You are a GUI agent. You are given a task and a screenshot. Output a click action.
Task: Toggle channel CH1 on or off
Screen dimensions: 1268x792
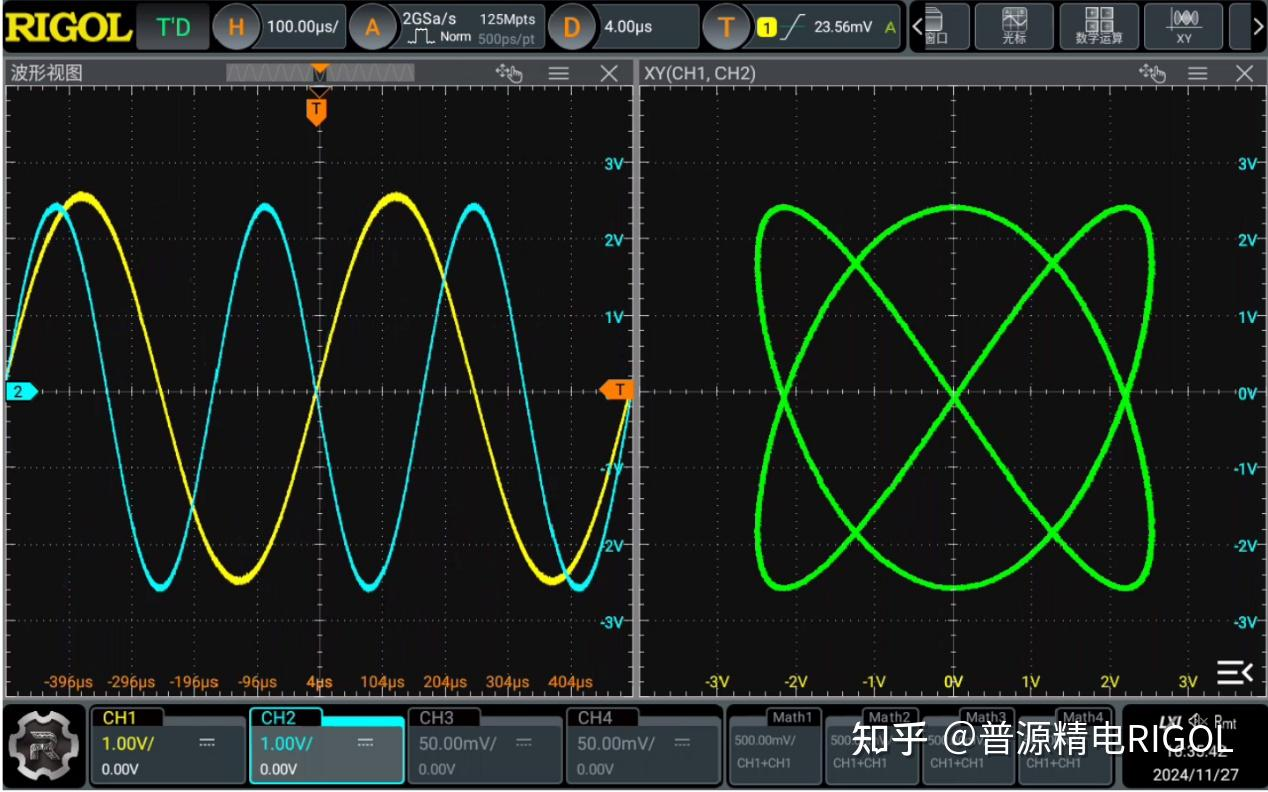pos(167,745)
